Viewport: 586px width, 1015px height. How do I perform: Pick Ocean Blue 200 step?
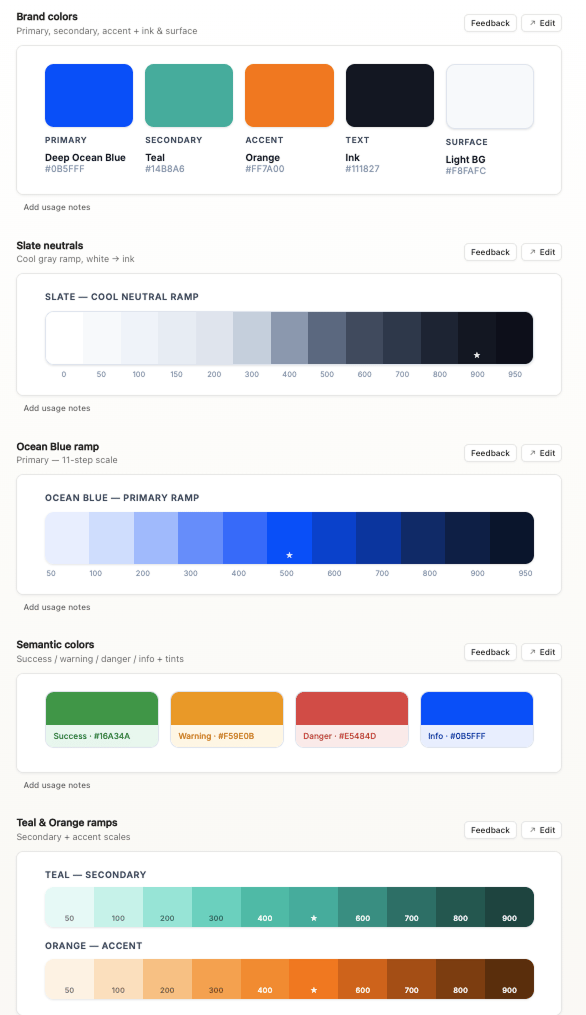pyautogui.click(x=156, y=538)
